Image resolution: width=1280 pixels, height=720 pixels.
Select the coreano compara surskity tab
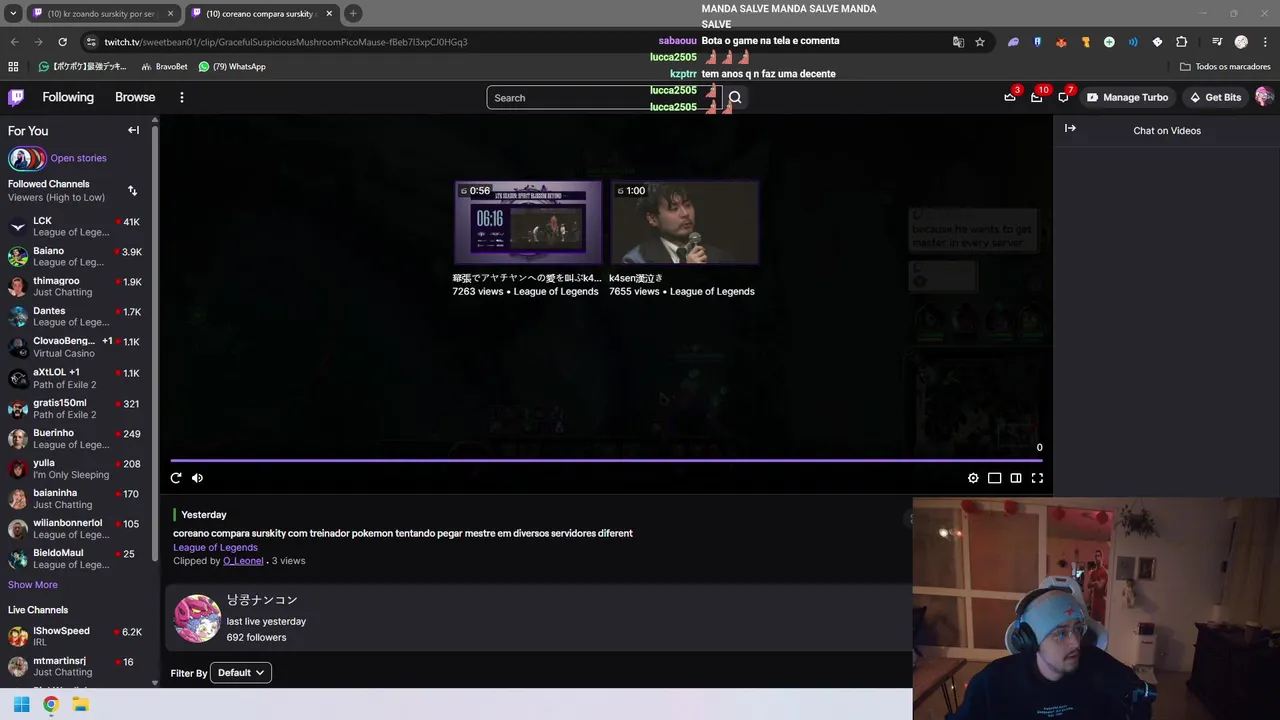[x=262, y=13]
